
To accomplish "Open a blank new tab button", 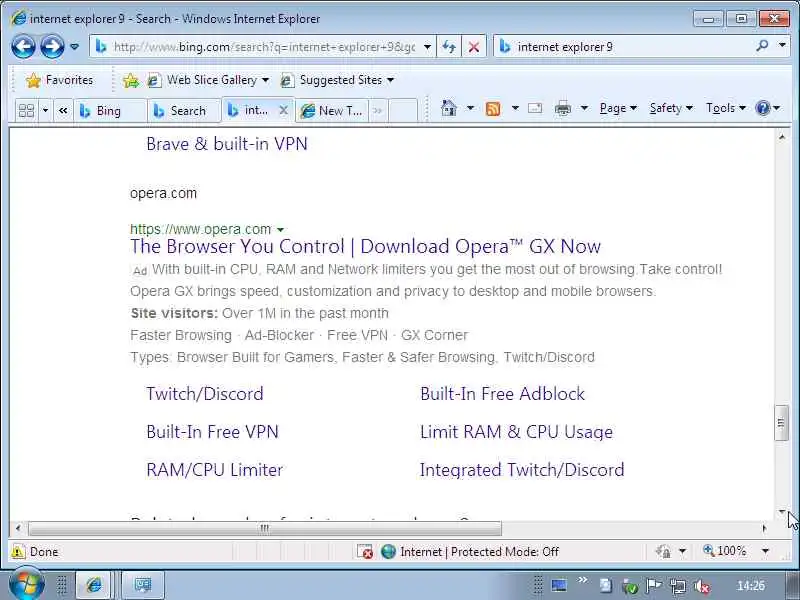I will pyautogui.click(x=403, y=110).
